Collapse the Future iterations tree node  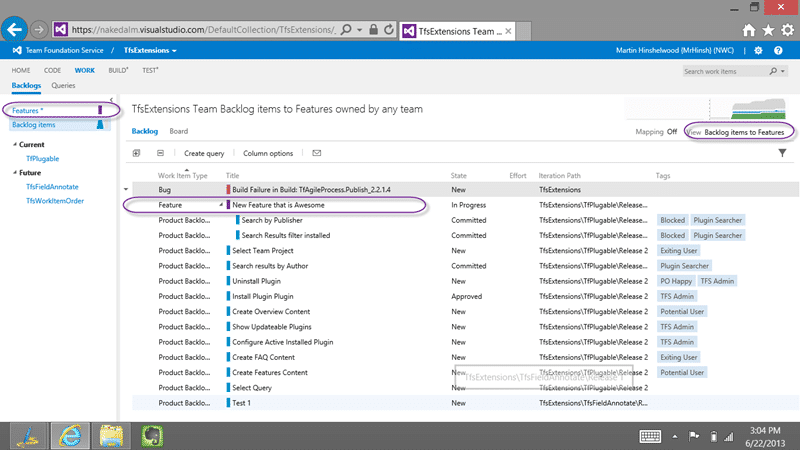(15, 172)
